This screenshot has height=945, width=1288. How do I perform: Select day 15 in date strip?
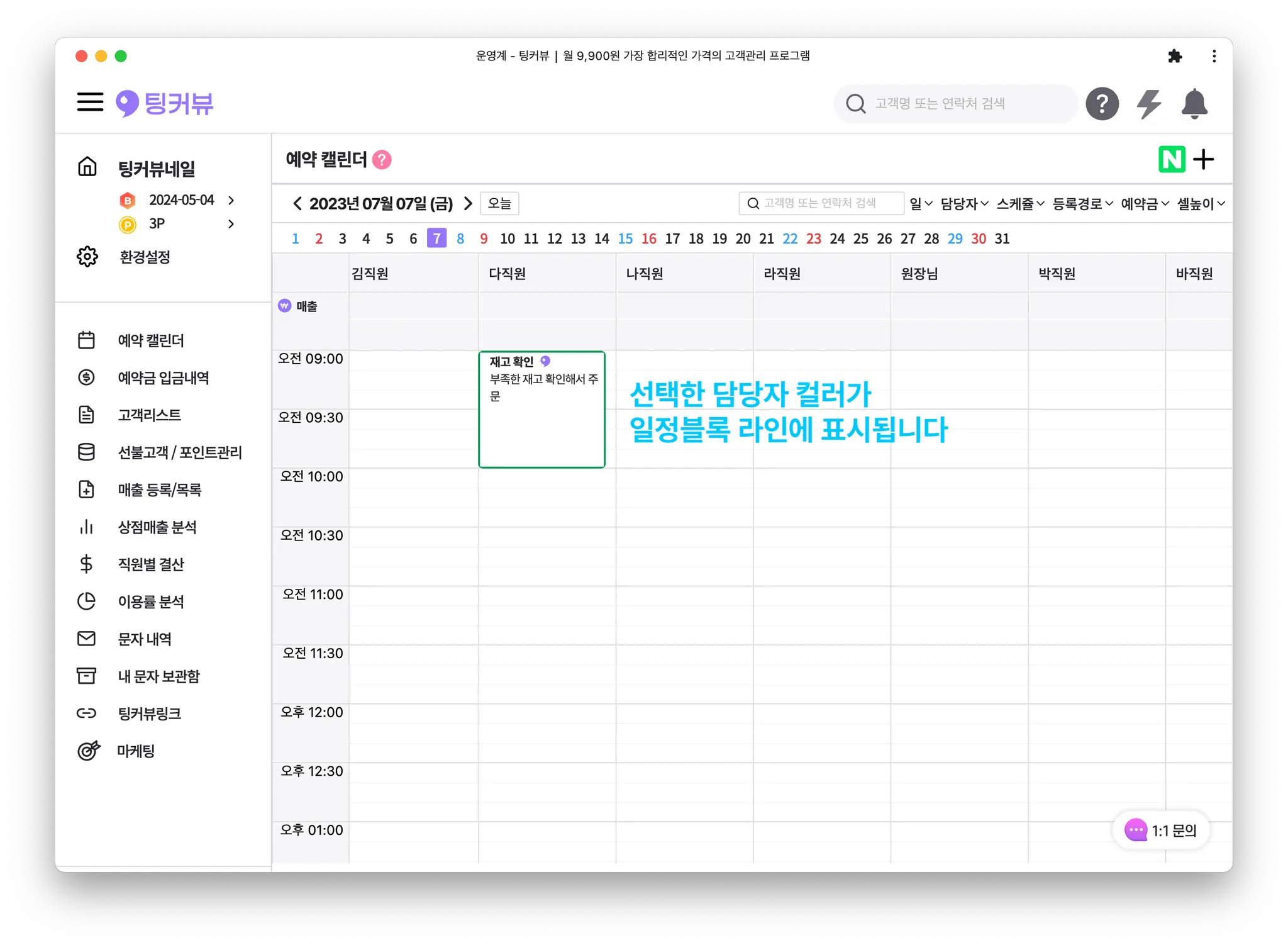pyautogui.click(x=625, y=239)
